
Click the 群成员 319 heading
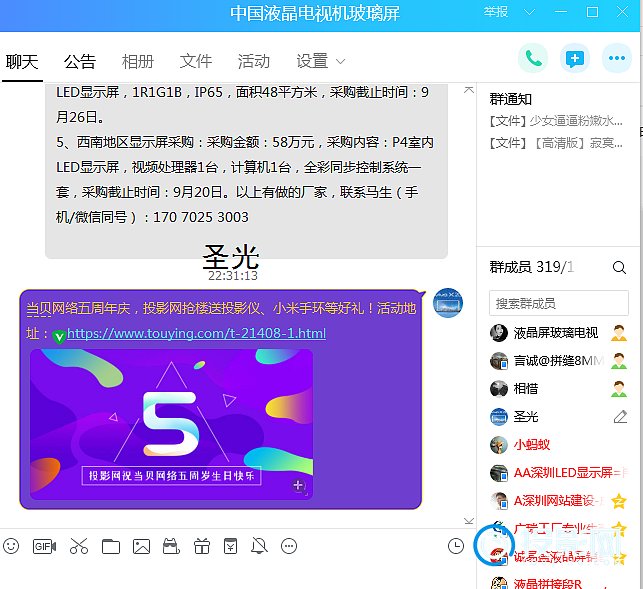point(531,267)
